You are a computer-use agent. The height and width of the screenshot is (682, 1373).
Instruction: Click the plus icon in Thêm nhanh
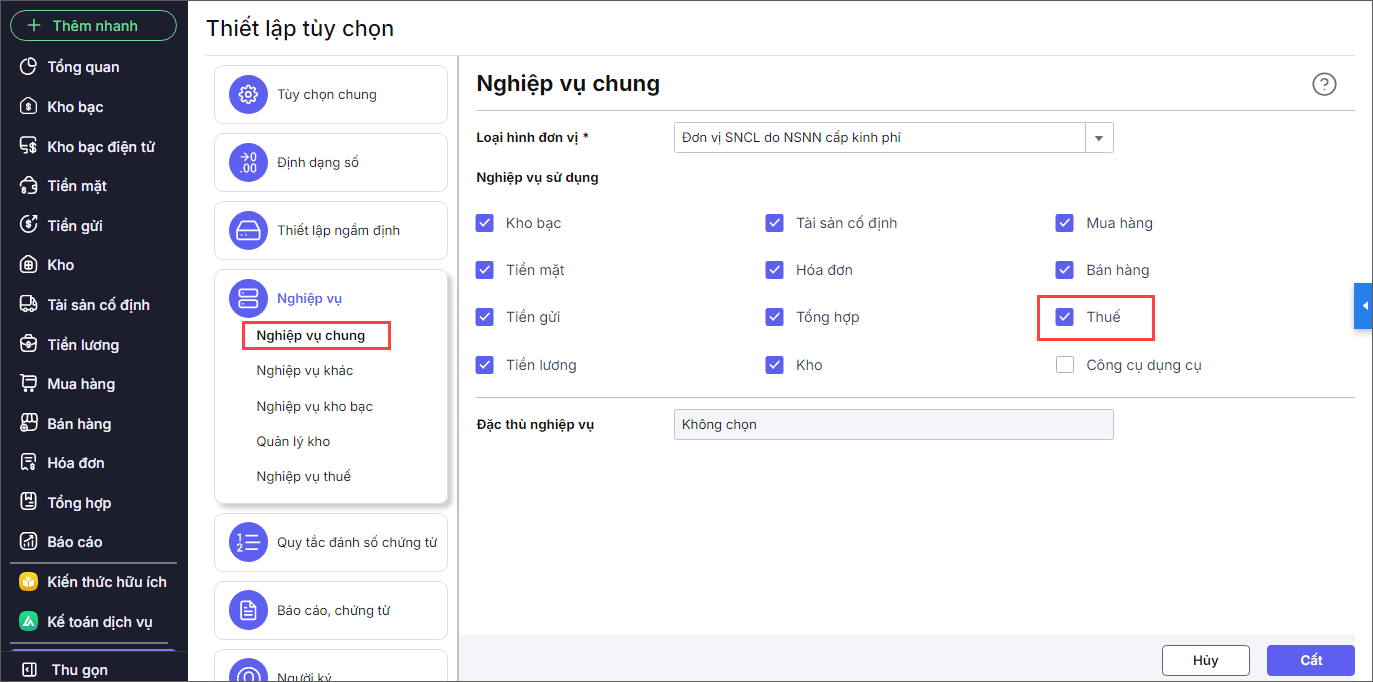pyautogui.click(x=34, y=26)
